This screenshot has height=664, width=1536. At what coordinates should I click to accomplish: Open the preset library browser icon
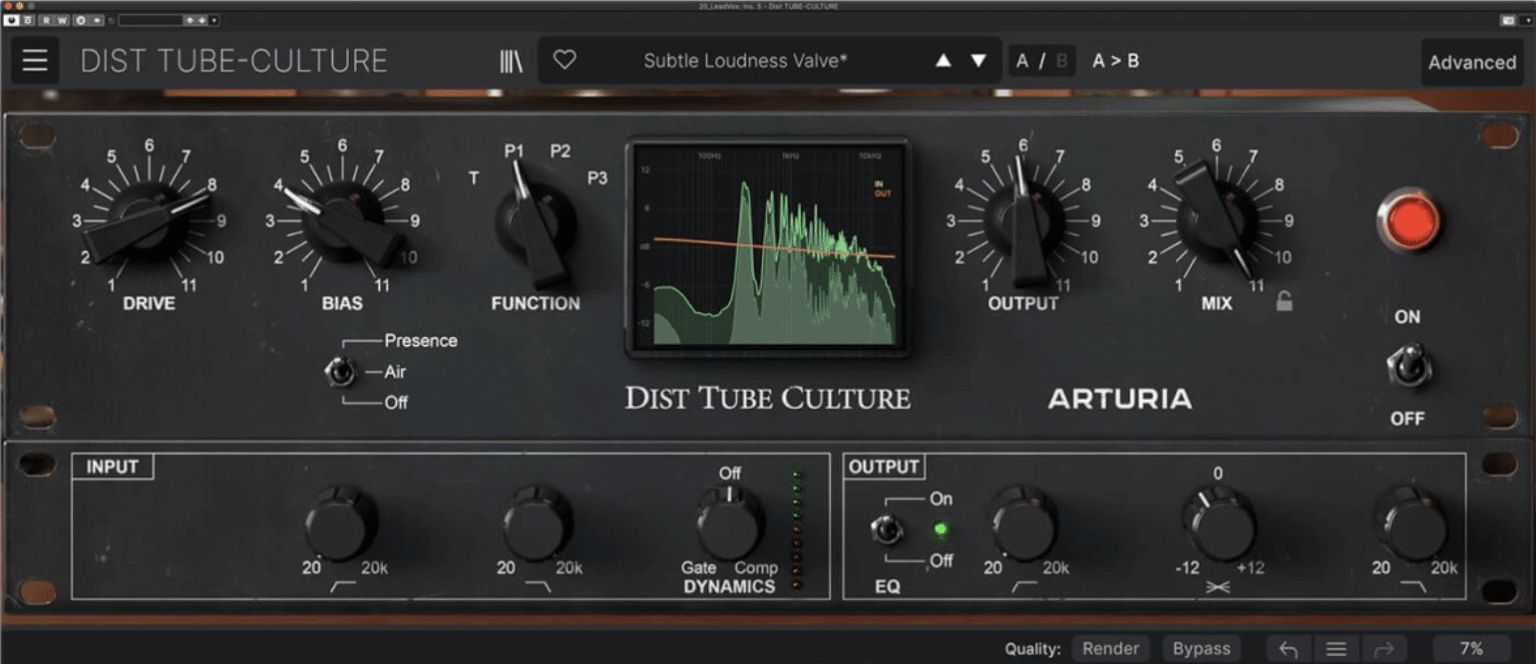[x=509, y=60]
